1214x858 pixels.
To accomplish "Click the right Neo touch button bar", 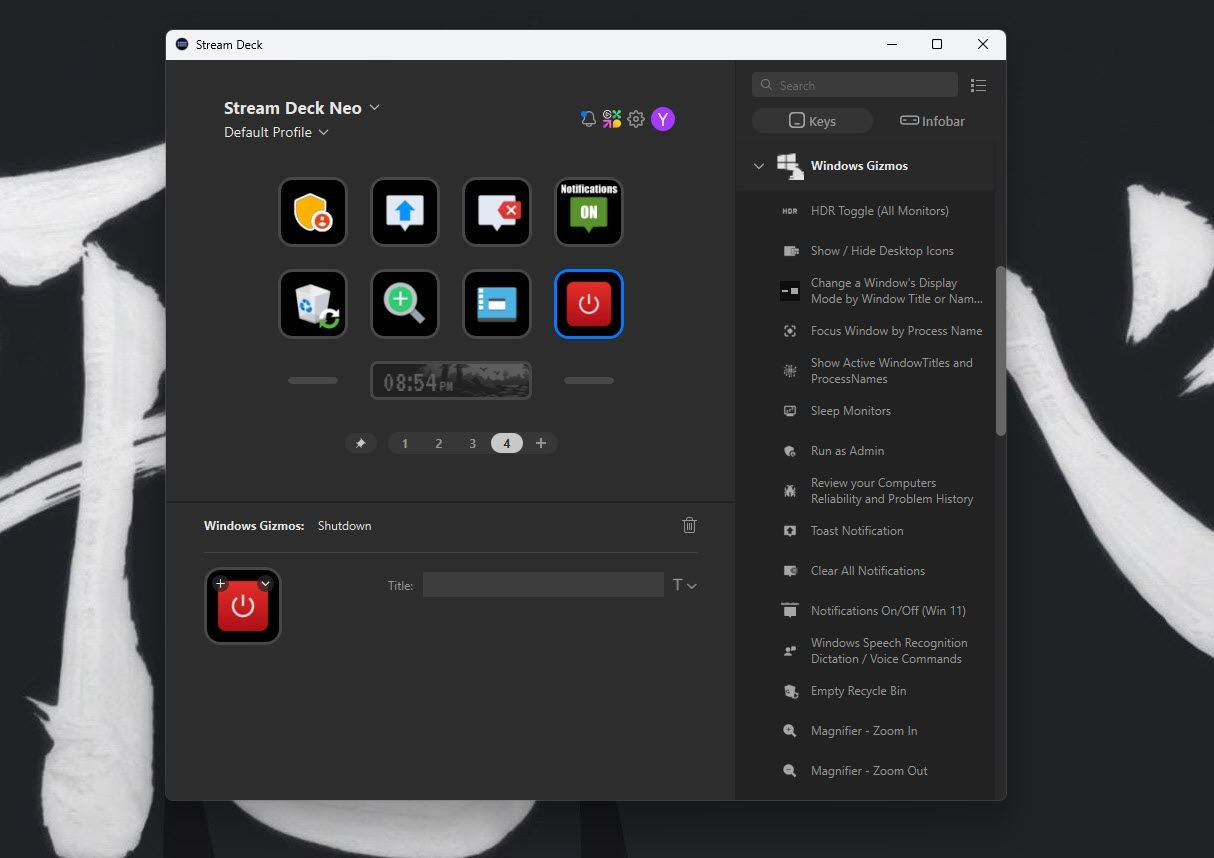I will pyautogui.click(x=589, y=380).
